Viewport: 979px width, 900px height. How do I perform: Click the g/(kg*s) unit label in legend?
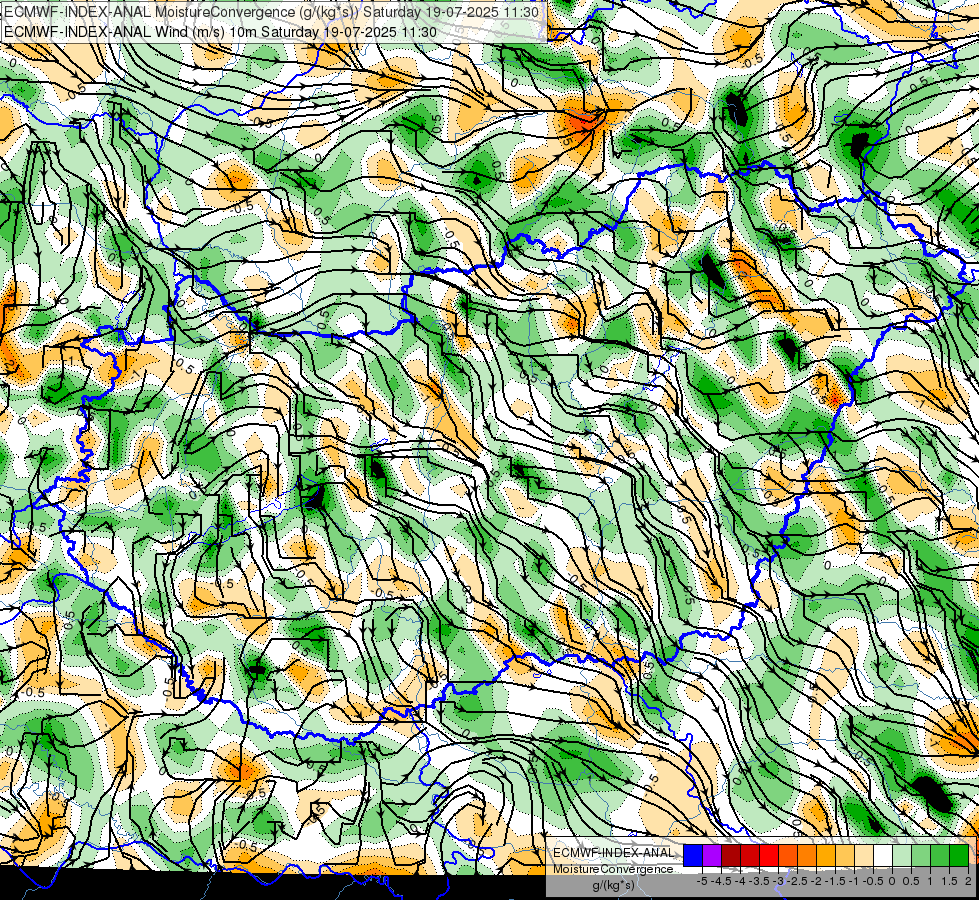click(x=613, y=886)
